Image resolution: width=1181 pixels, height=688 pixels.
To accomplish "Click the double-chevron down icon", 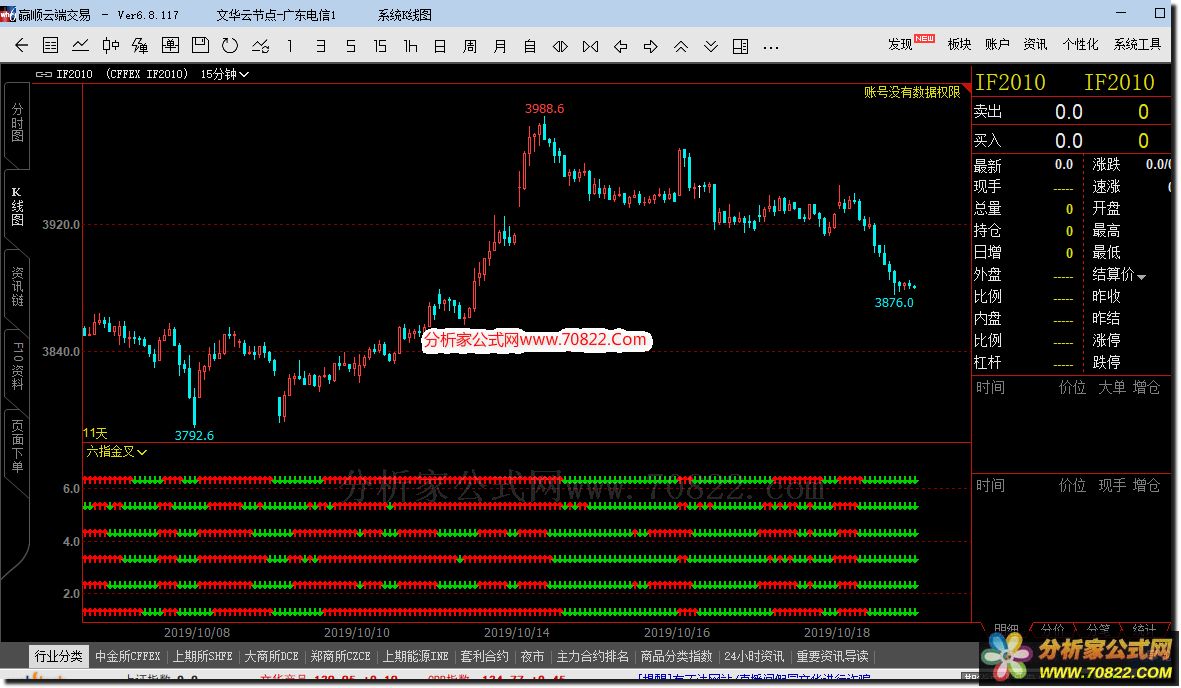I will [711, 46].
